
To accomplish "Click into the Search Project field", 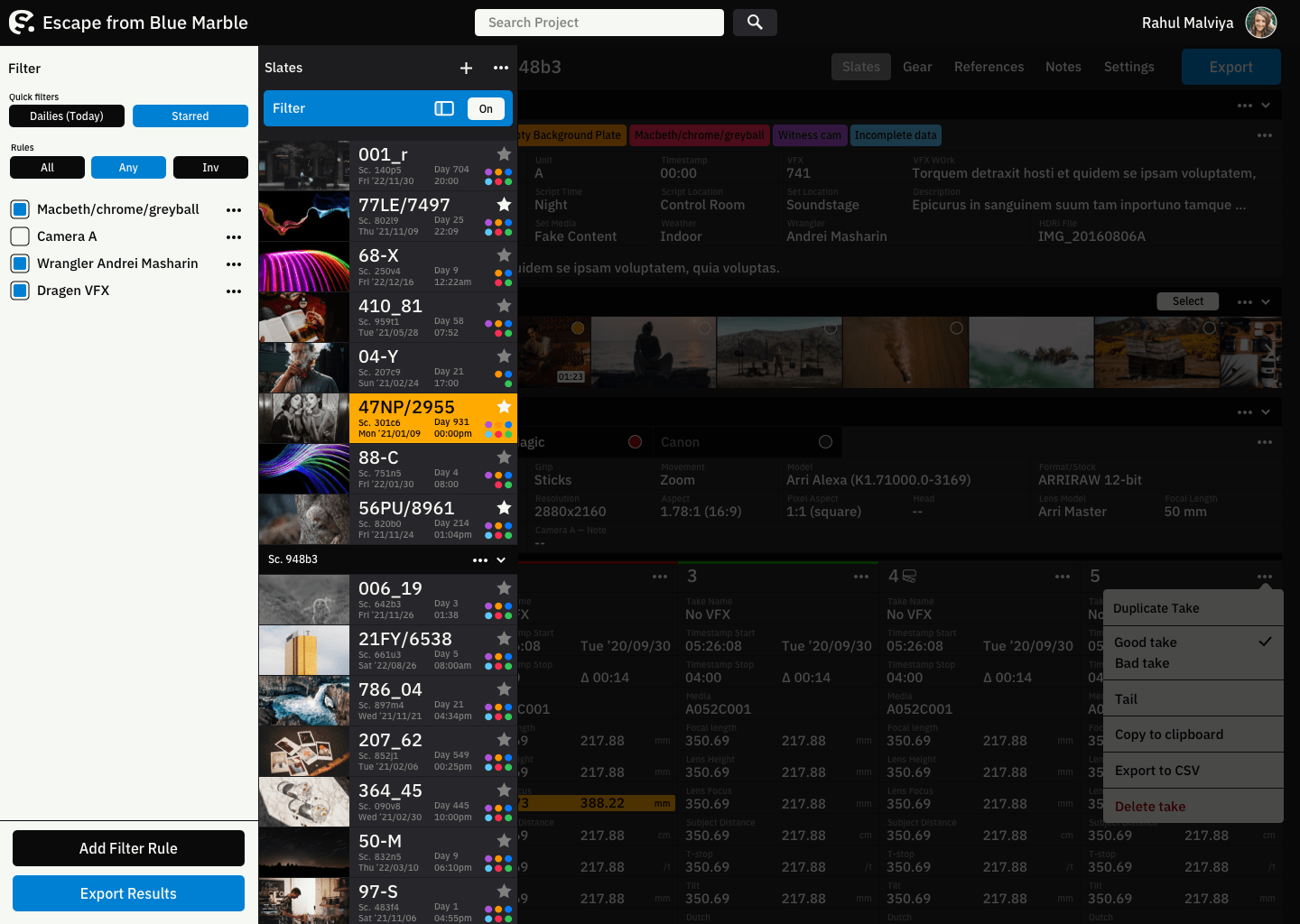I will 599,23.
